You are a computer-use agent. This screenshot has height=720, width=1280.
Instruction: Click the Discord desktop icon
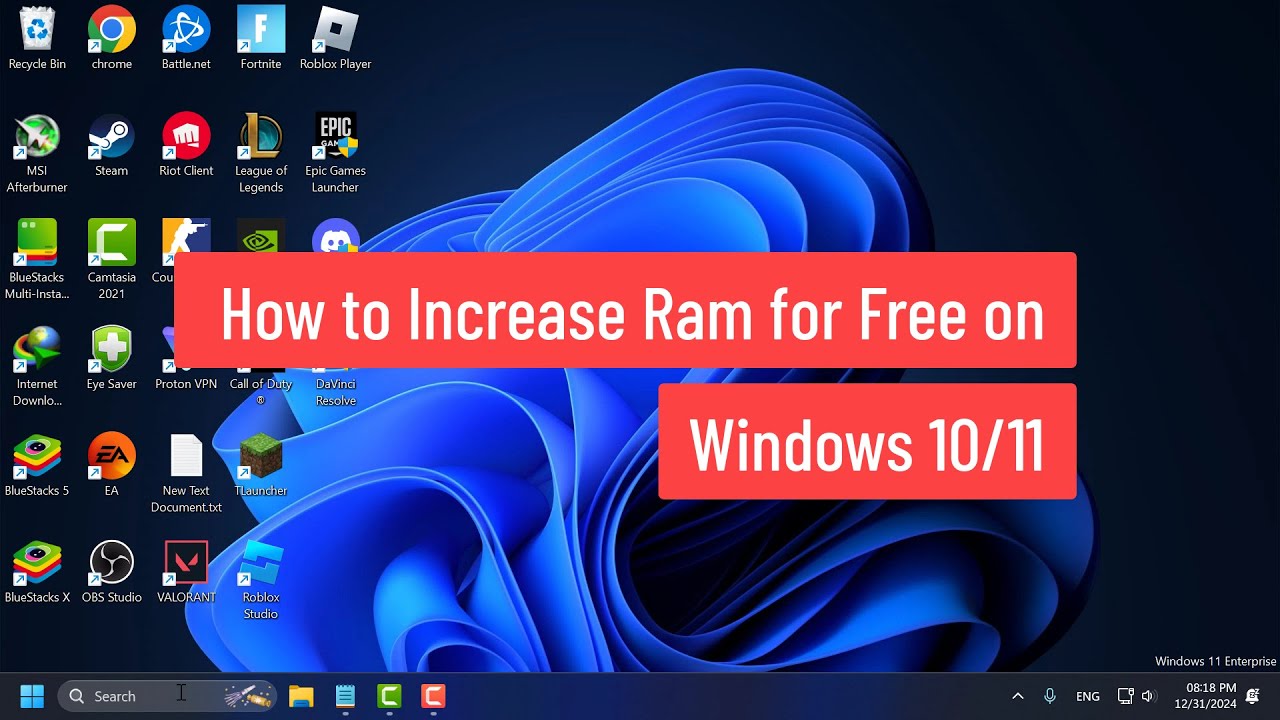click(x=335, y=237)
